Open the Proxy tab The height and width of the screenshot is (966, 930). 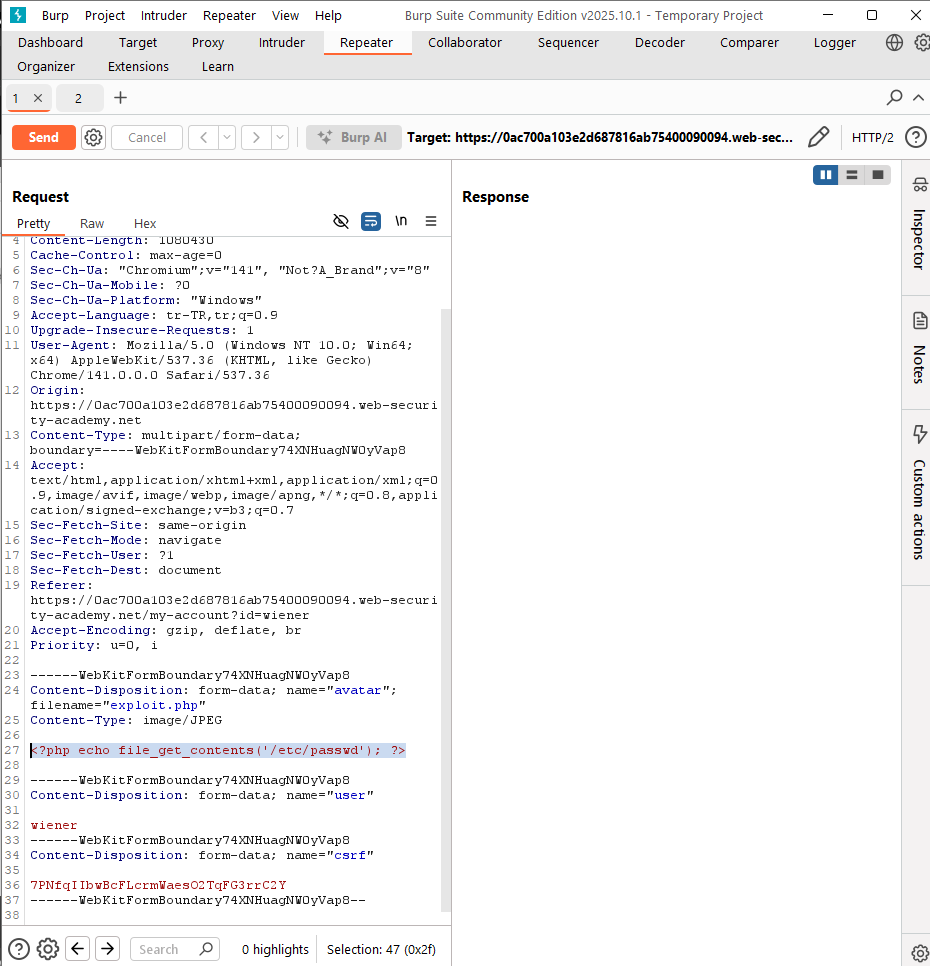(208, 43)
